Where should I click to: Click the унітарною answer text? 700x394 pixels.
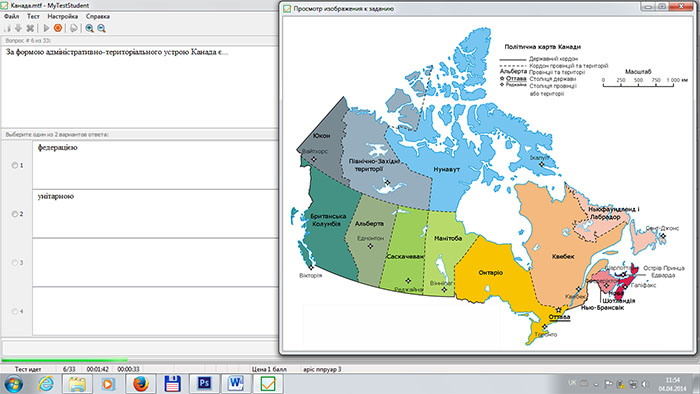[56, 196]
